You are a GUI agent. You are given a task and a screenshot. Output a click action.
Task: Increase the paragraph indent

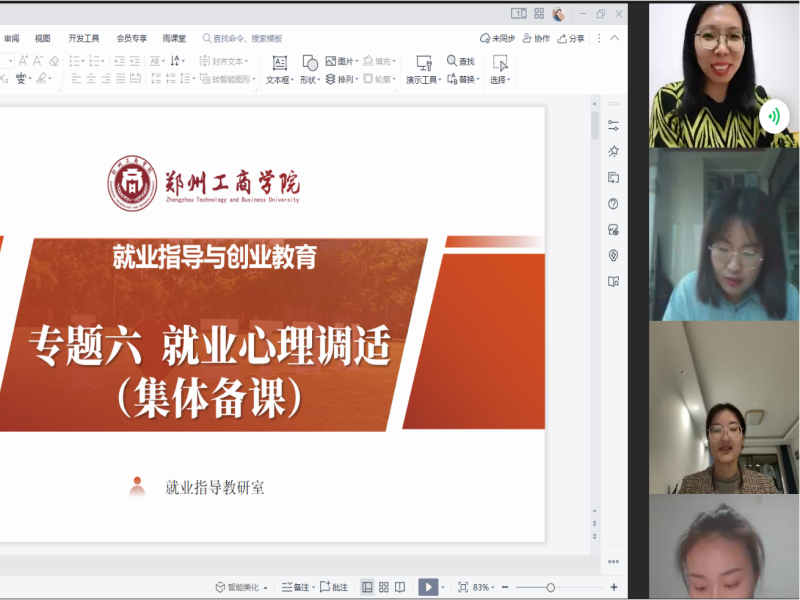[x=135, y=61]
